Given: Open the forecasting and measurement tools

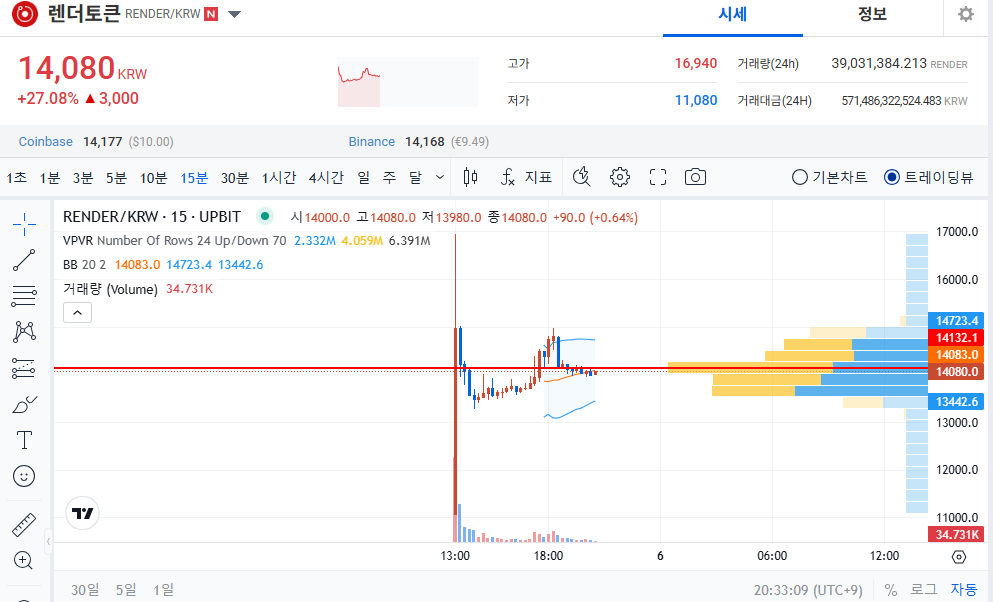Looking at the screenshot, I should click(24, 368).
